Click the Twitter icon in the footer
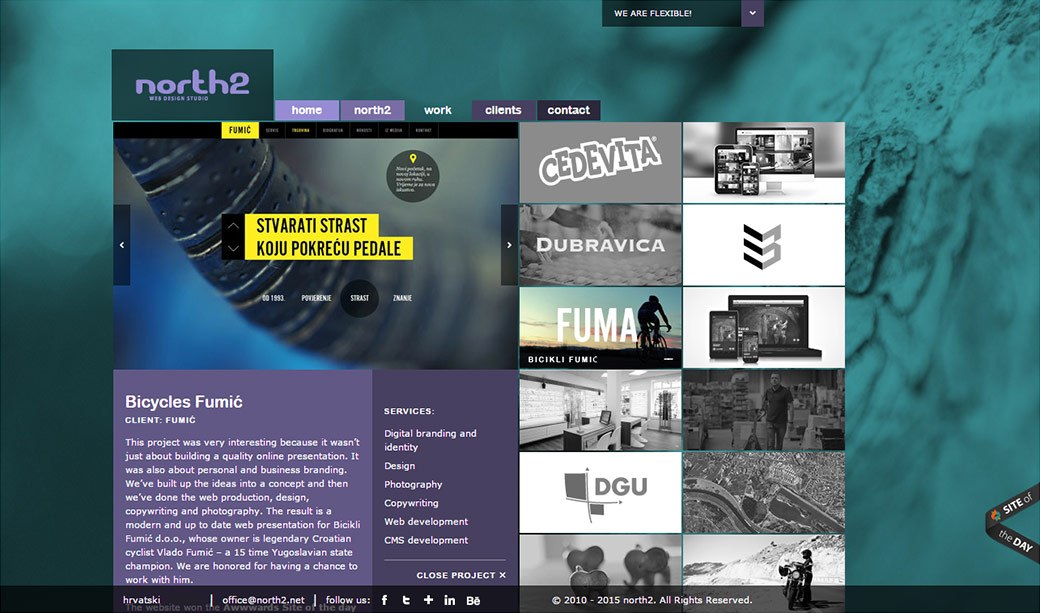The height and width of the screenshot is (613, 1040). pyautogui.click(x=406, y=600)
